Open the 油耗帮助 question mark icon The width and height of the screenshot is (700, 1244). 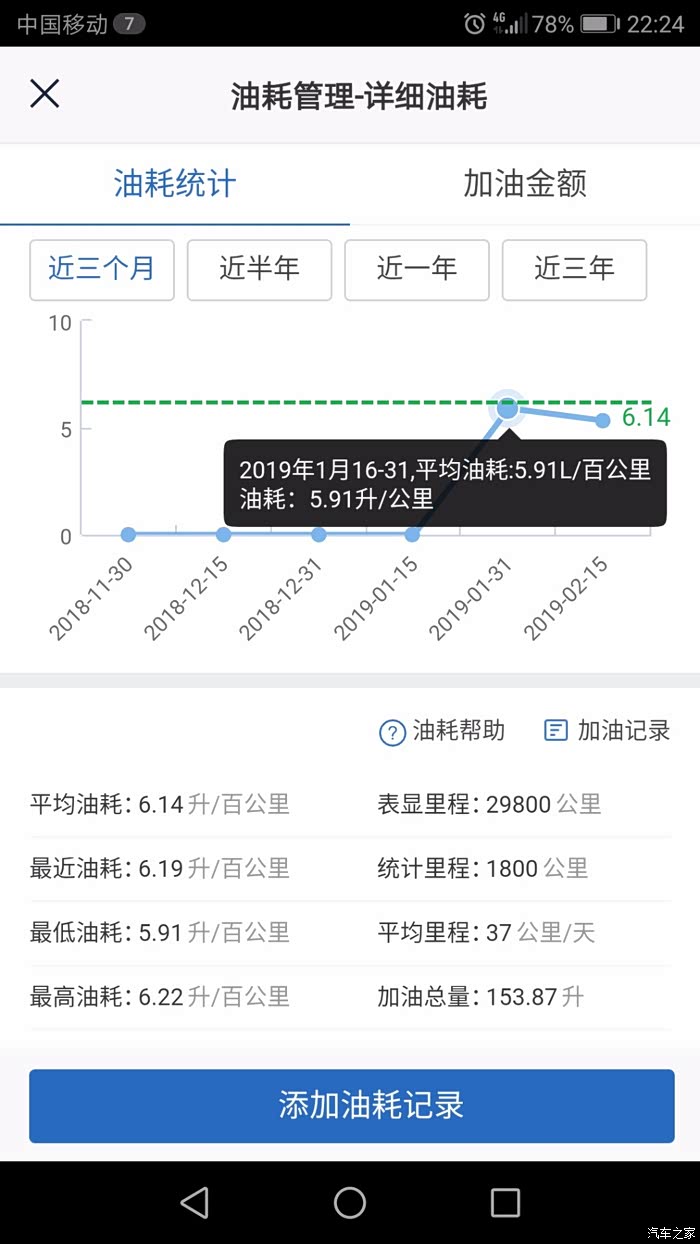(392, 732)
